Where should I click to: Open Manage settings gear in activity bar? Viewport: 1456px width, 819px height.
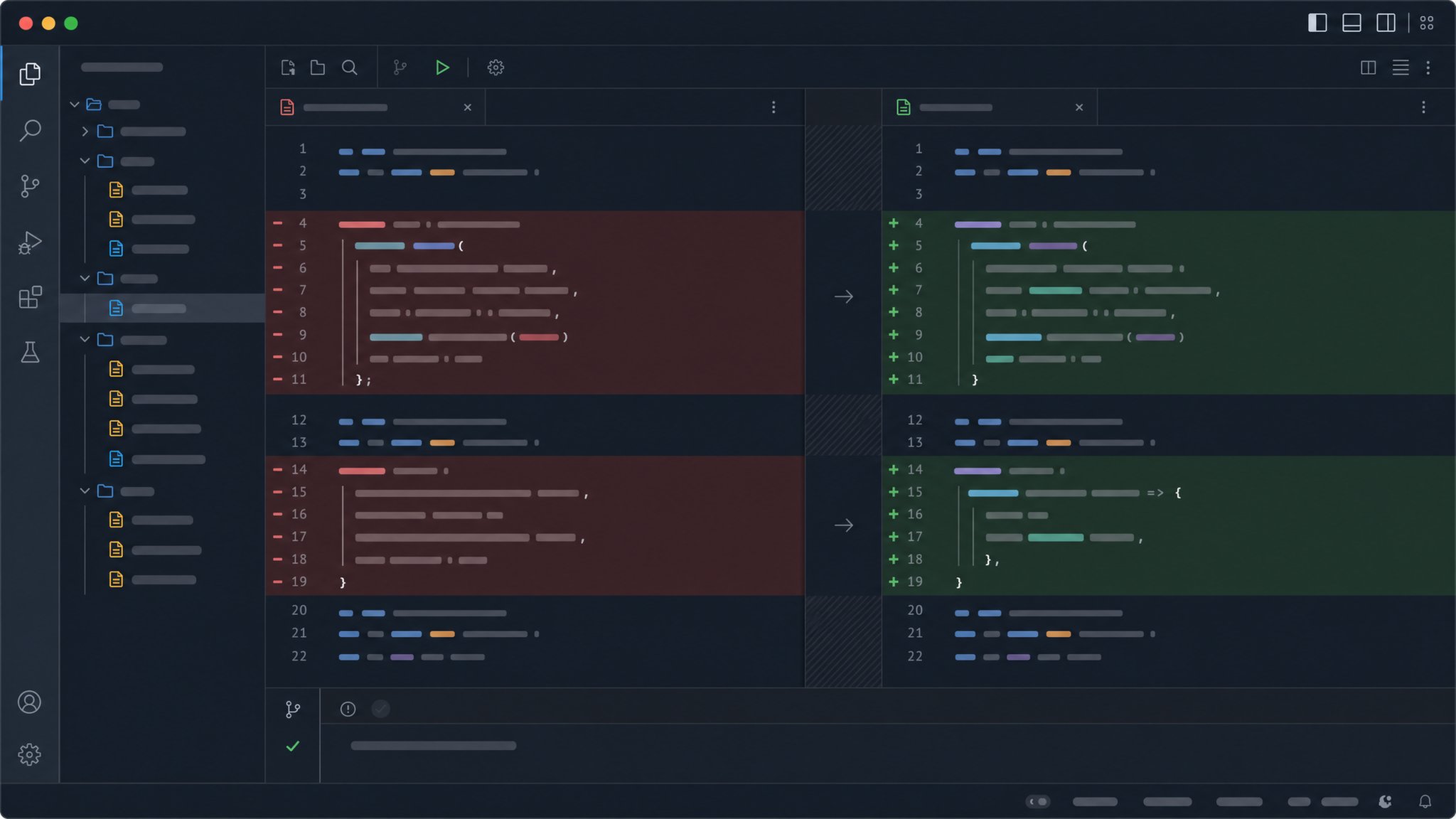[29, 754]
